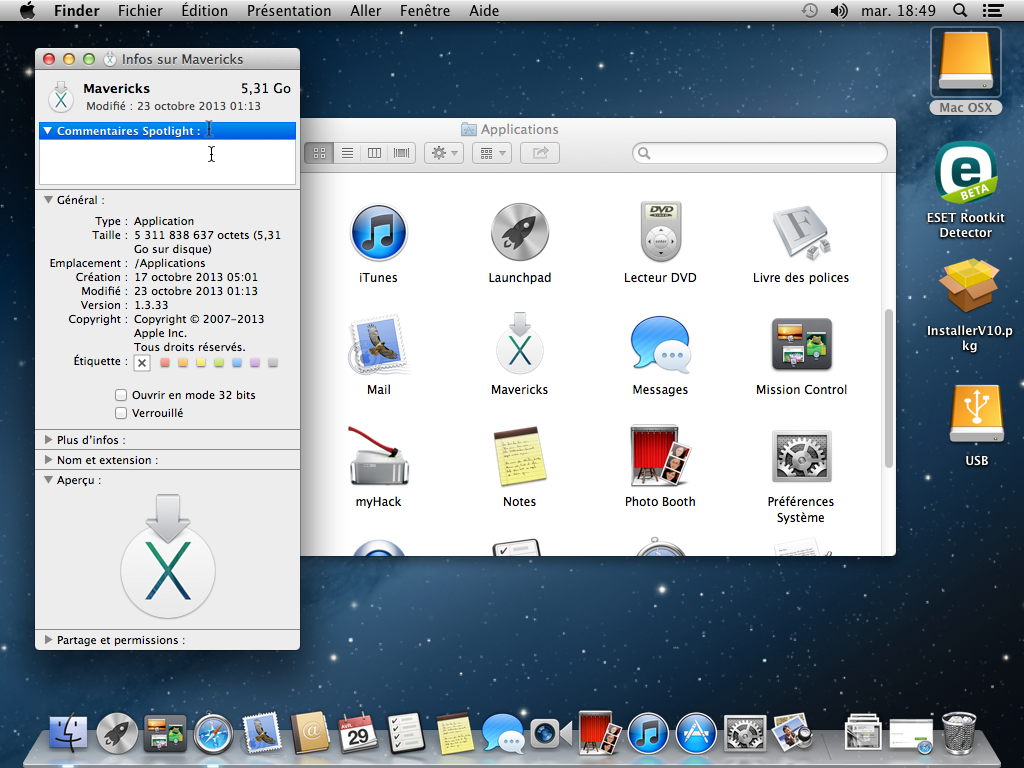Click the Finder search field
The image size is (1024, 768).
pyautogui.click(x=760, y=153)
